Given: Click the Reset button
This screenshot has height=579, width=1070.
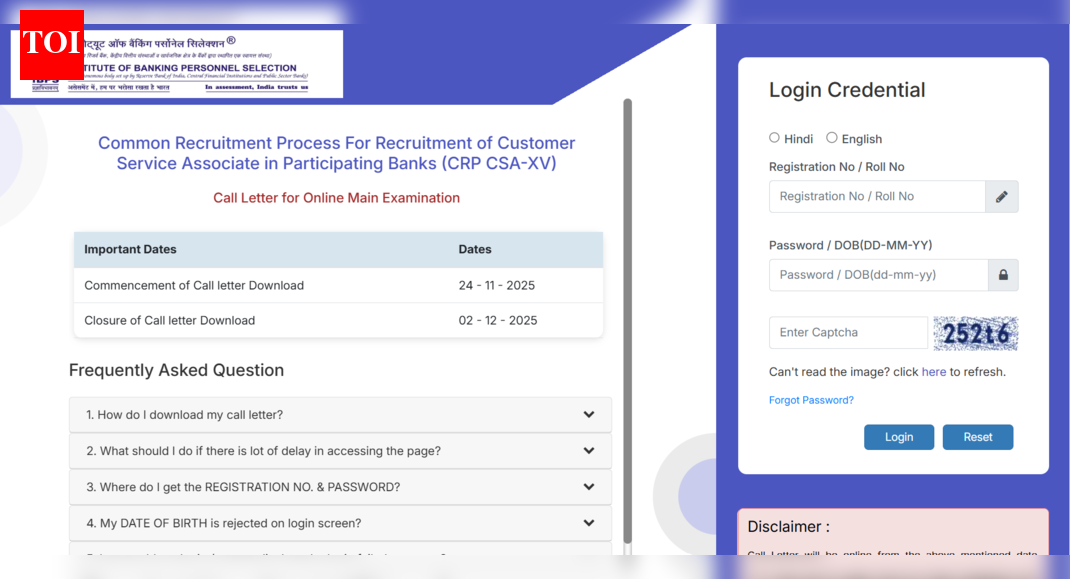Looking at the screenshot, I should pyautogui.click(x=978, y=437).
